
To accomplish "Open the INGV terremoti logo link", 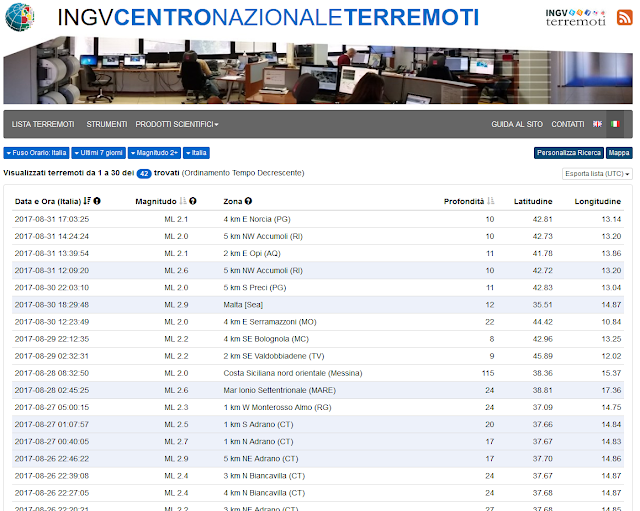I will 576,18.
